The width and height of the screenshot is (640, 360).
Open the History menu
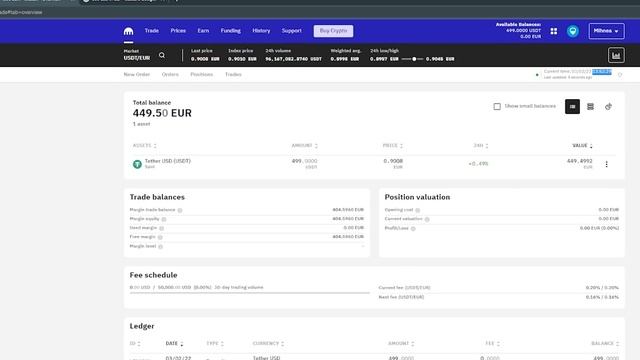pyautogui.click(x=261, y=31)
